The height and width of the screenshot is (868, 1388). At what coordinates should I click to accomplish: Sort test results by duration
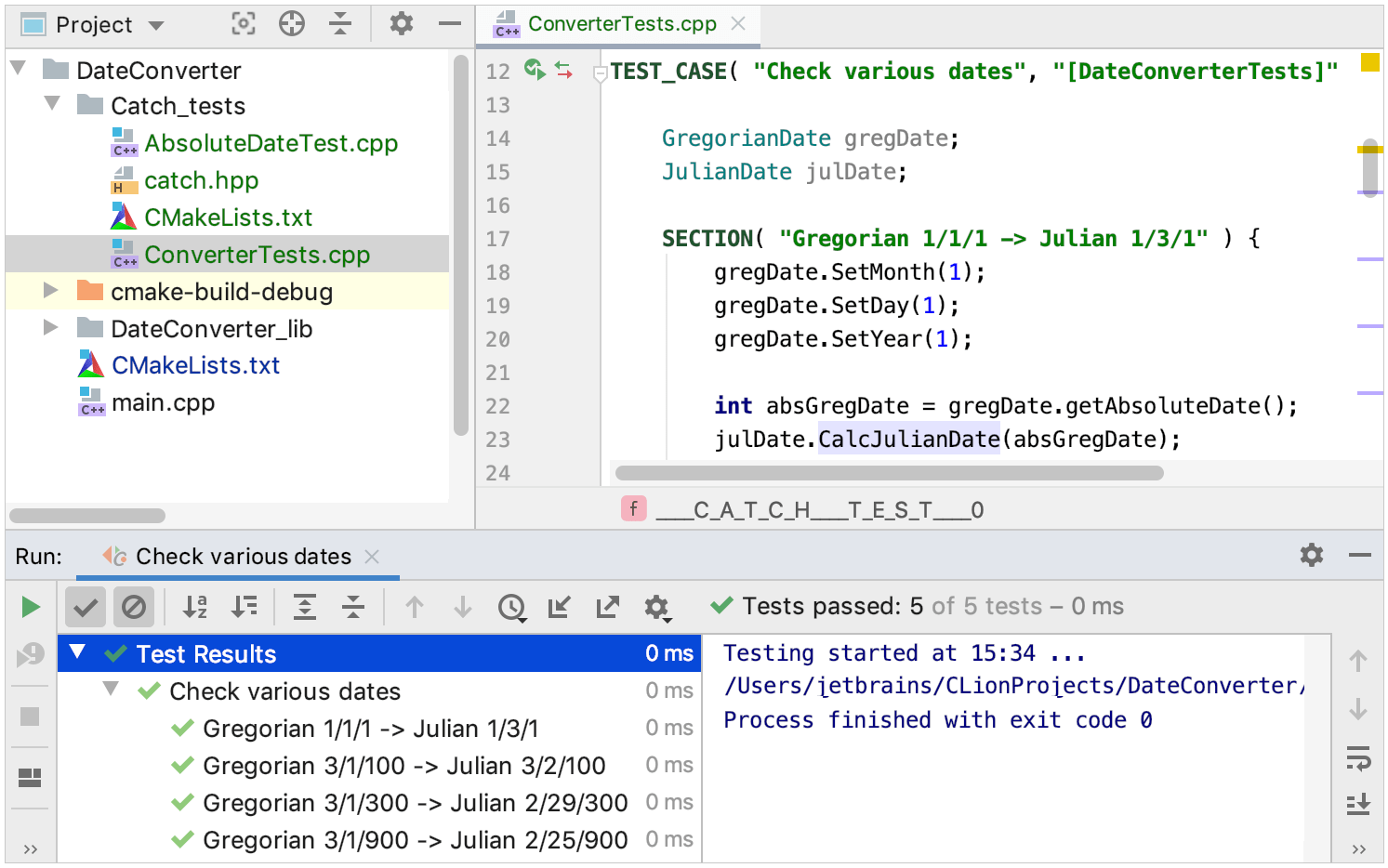pos(245,607)
